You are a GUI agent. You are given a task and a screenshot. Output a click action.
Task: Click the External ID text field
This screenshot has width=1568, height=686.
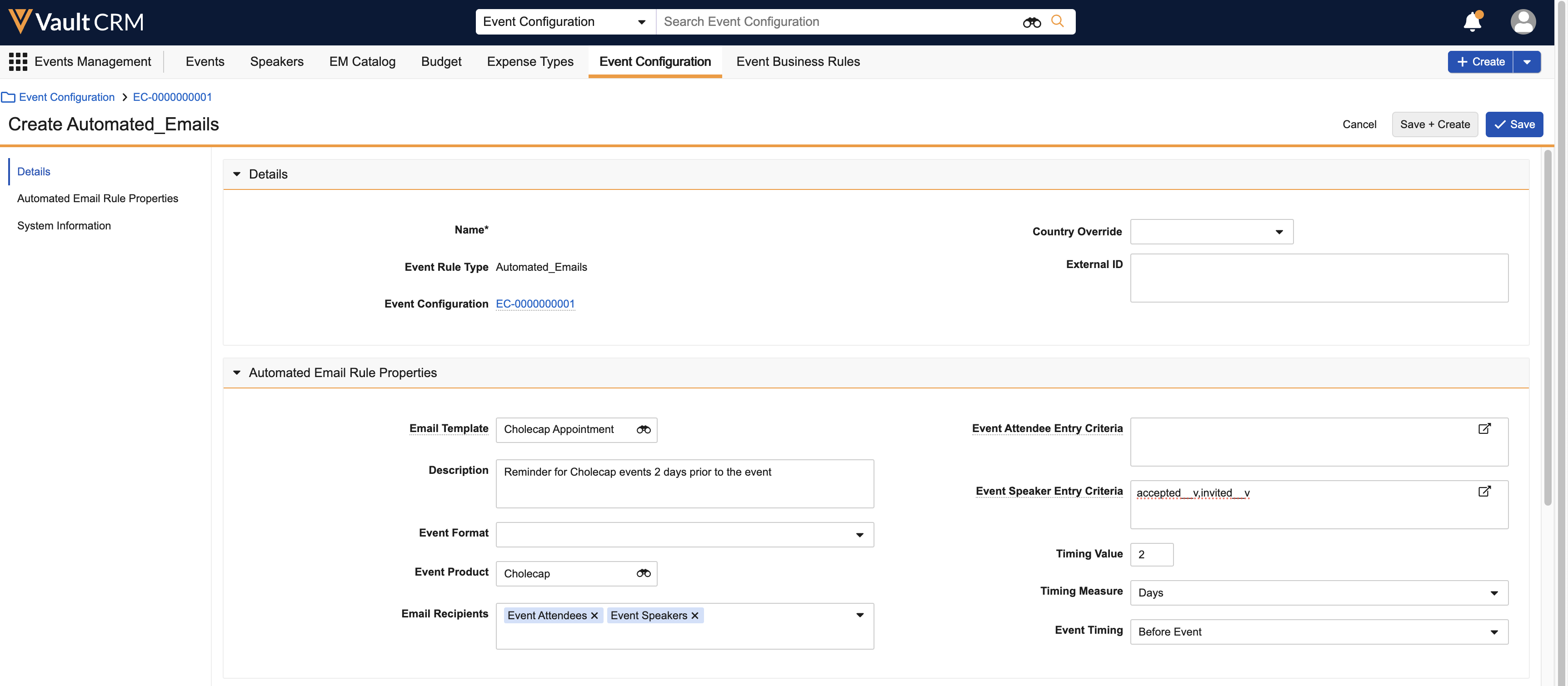(x=1318, y=278)
